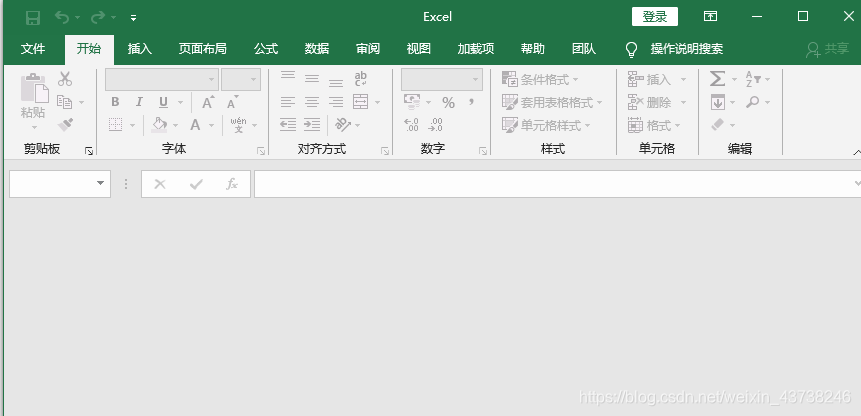Click the Borders icon
This screenshot has height=416, width=861.
coord(115,125)
